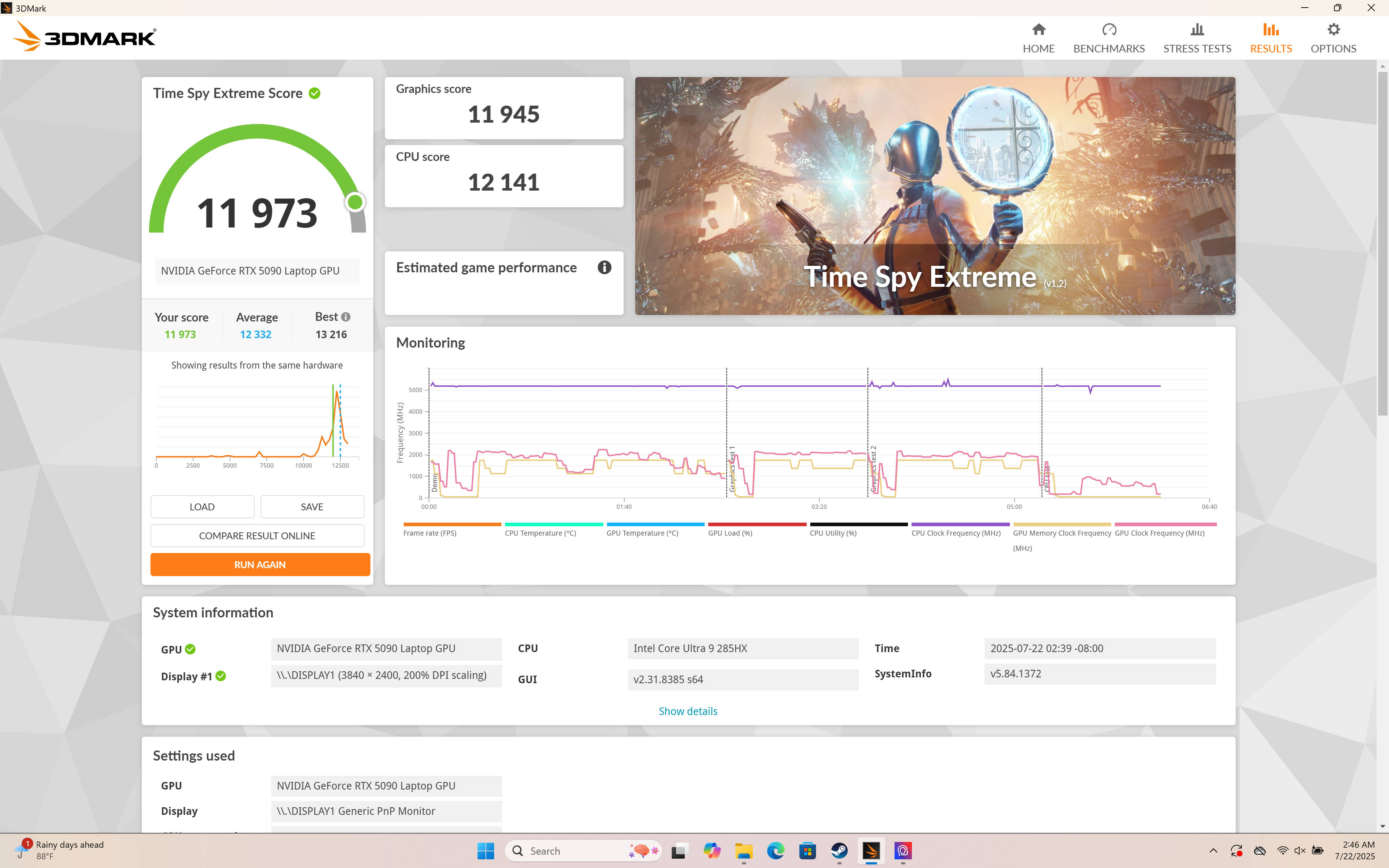Open the OPTIONS tab

pos(1333,38)
